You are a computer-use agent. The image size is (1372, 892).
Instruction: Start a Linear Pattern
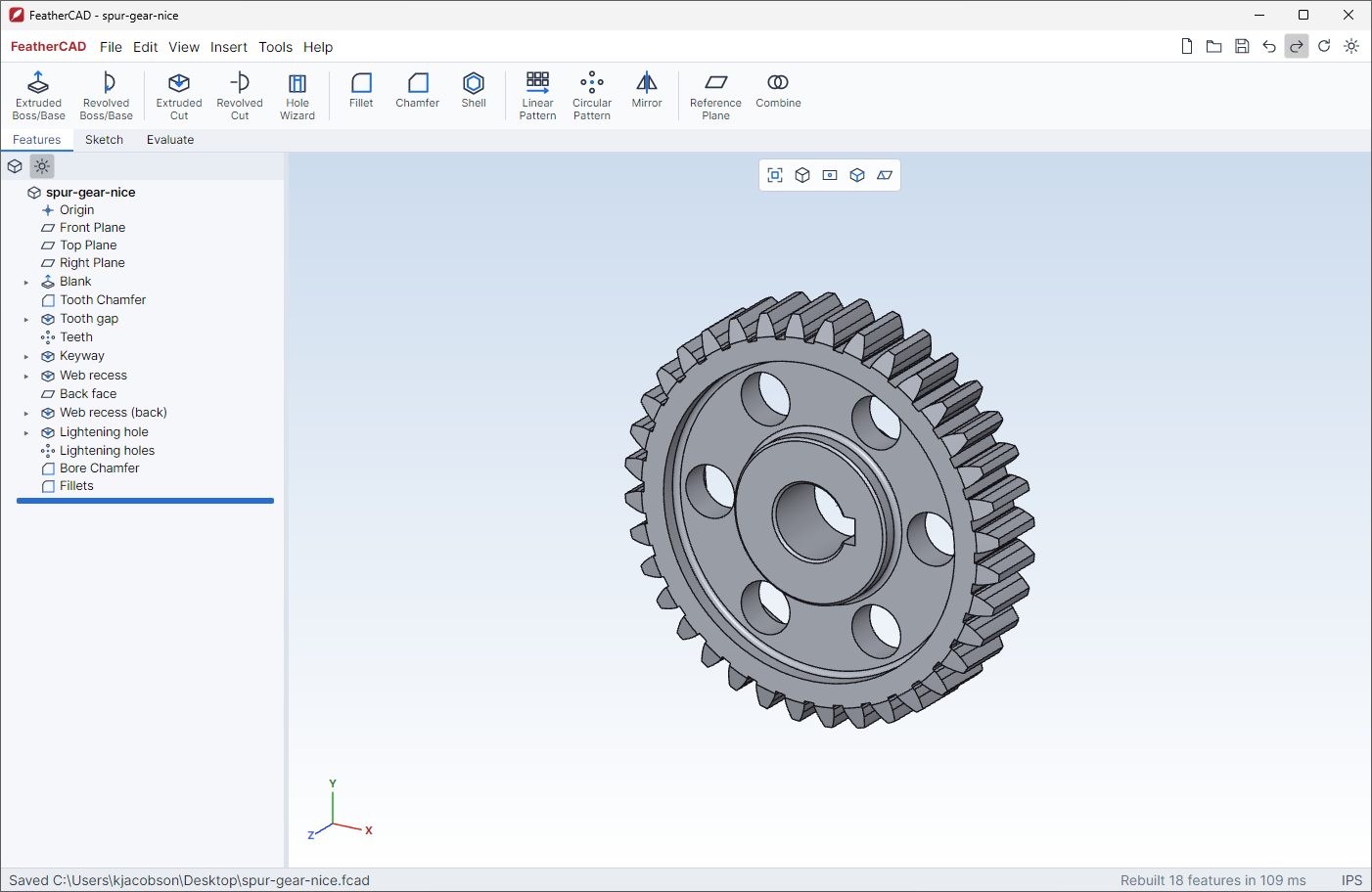coord(537,95)
